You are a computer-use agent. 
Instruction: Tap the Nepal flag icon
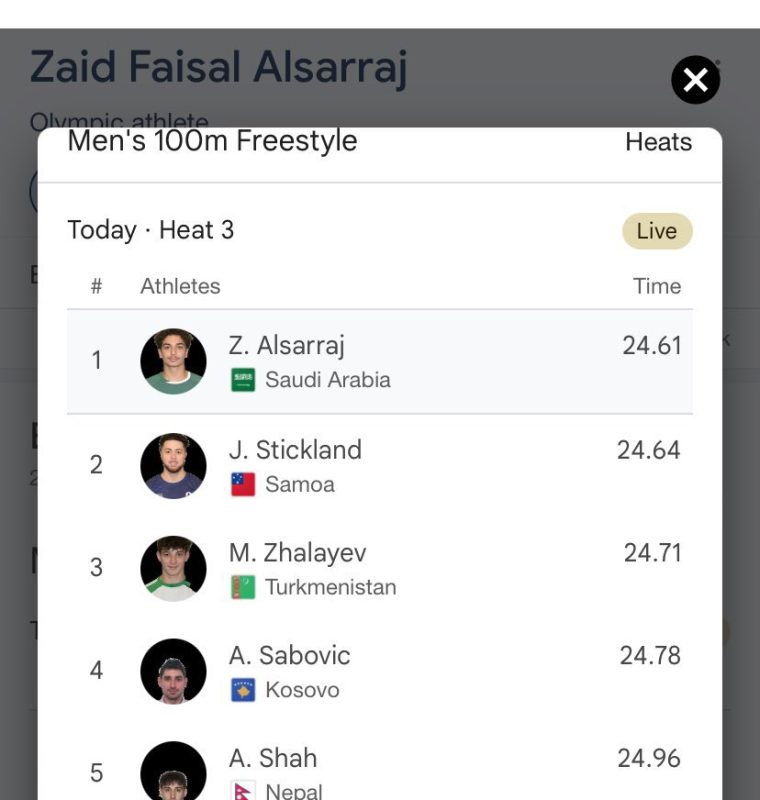coord(243,790)
